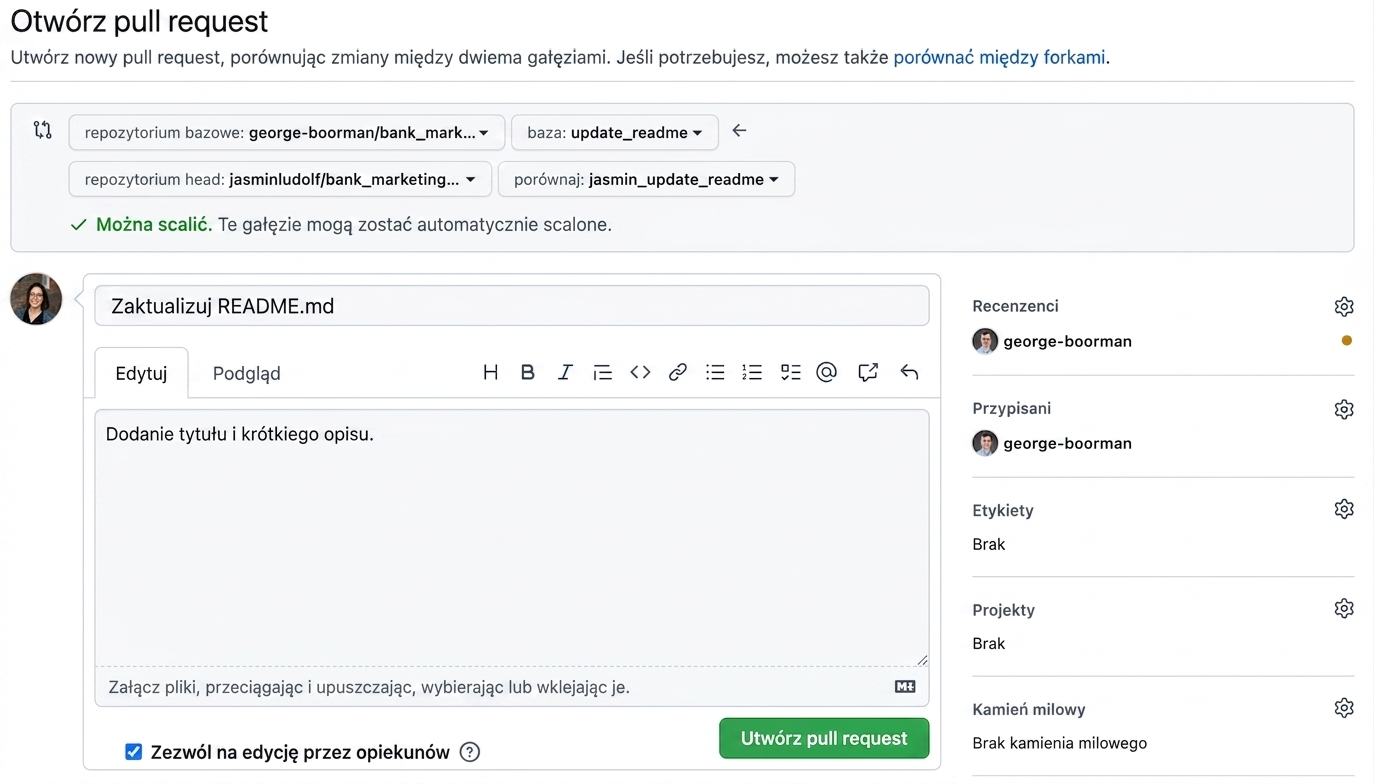Image resolution: width=1374 pixels, height=784 pixels.
Task: Click the author avatar beside the title
Action: (36, 299)
